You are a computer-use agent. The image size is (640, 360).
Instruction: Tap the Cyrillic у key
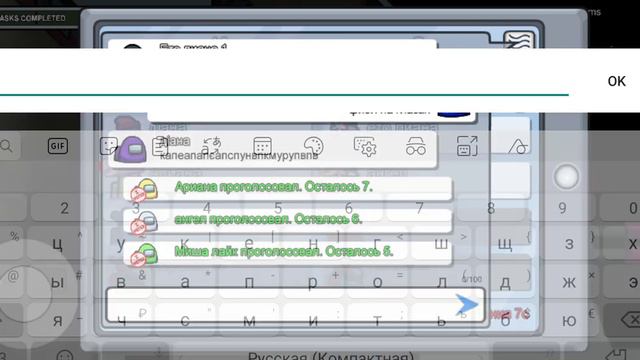[x=121, y=244]
